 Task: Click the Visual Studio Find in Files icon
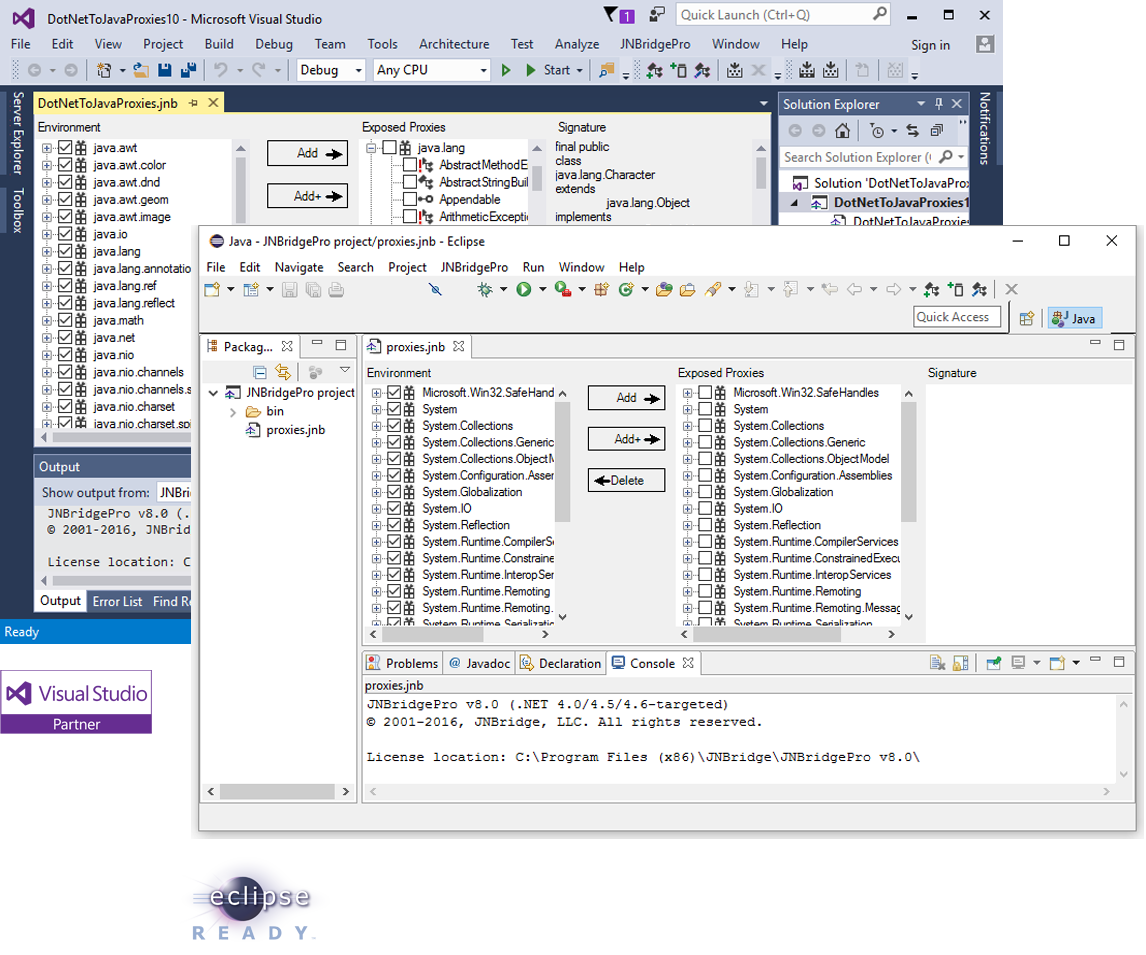tap(607, 70)
